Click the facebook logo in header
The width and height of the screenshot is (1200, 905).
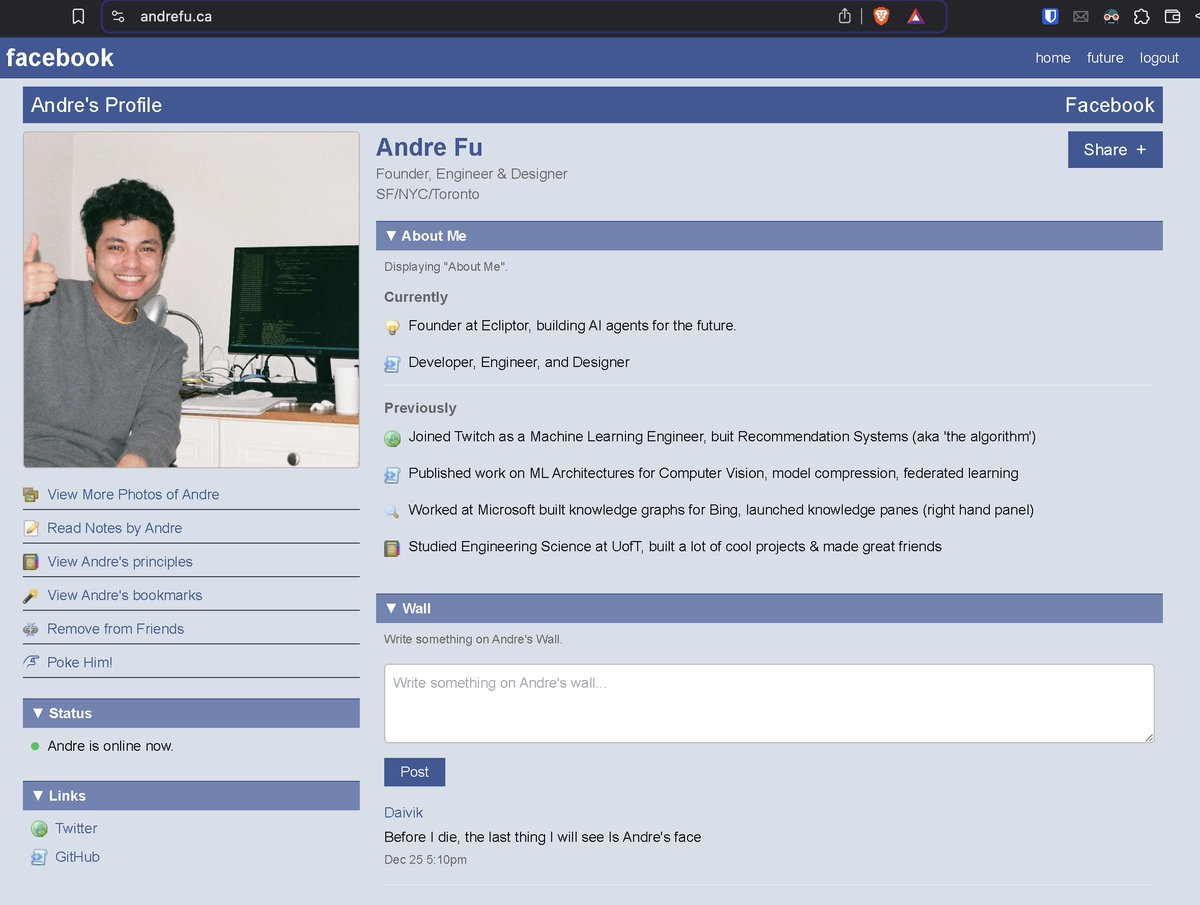(x=60, y=58)
